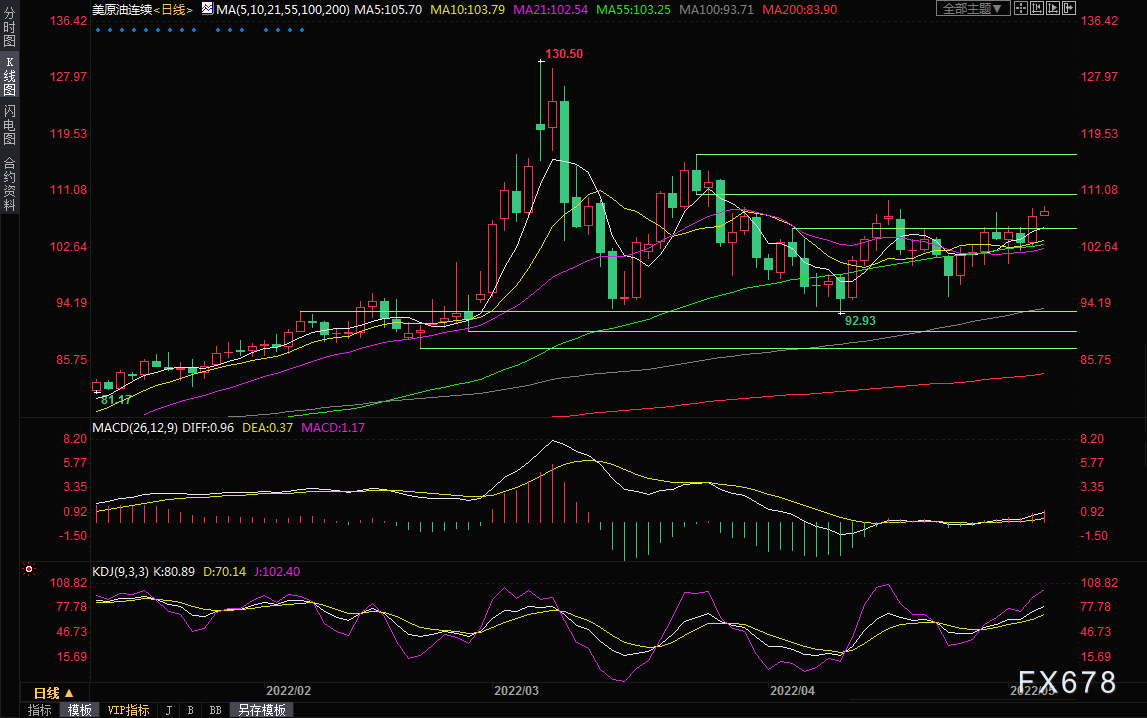Click the MA100:93.71 value label
This screenshot has width=1147, height=718.
coord(716,10)
